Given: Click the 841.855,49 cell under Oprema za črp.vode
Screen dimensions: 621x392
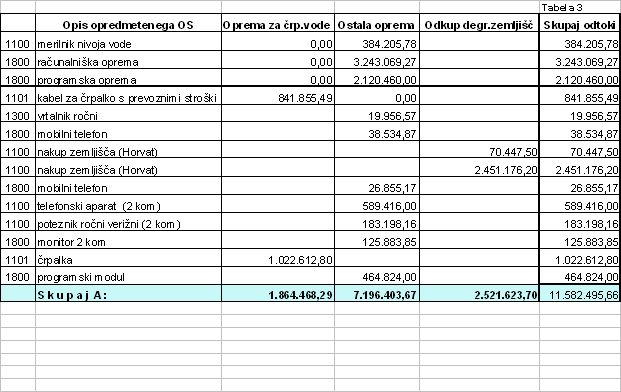Looking at the screenshot, I should click(278, 96).
